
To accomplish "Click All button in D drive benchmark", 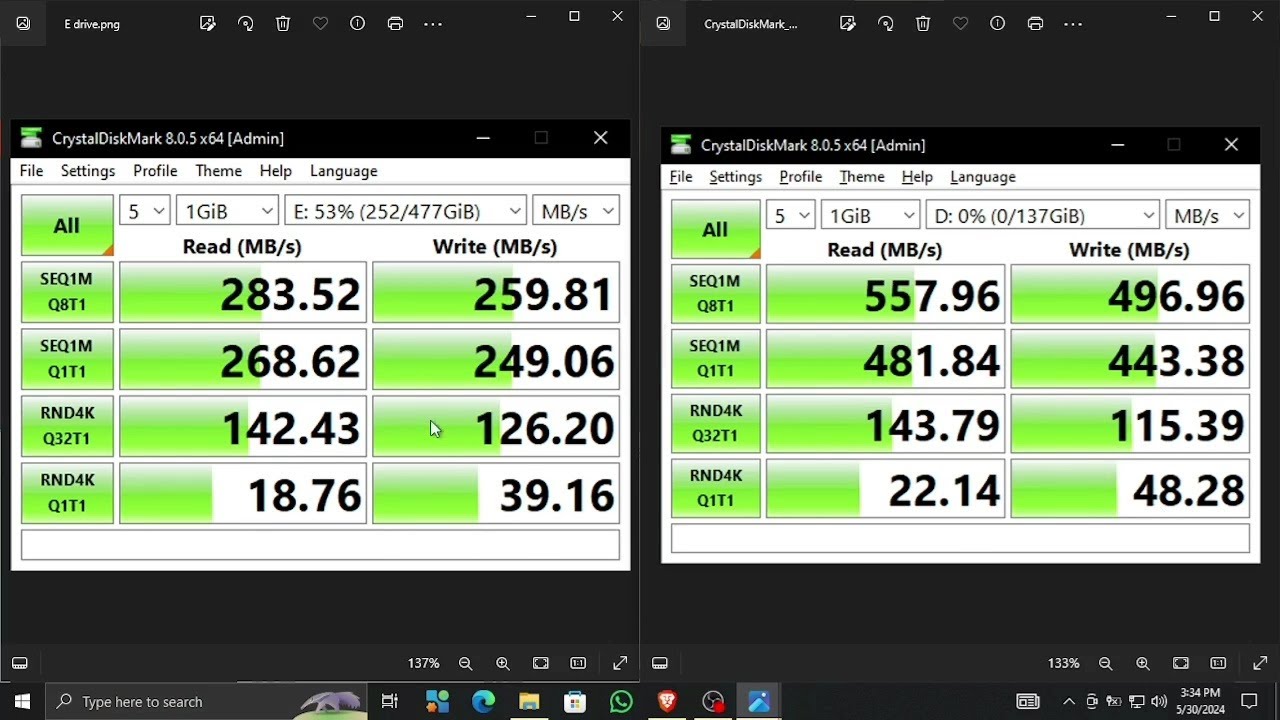I will [x=715, y=229].
